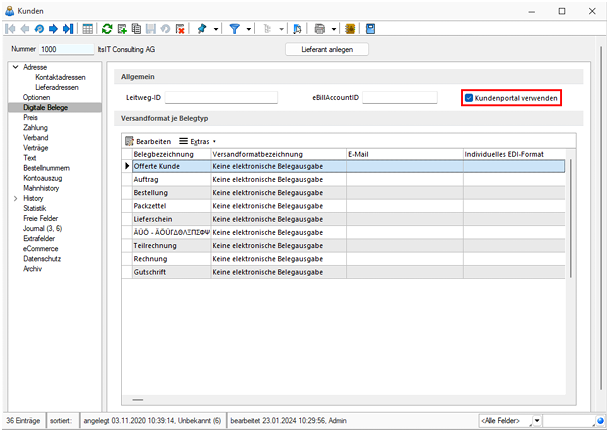Viewport: 607px width, 430px height.
Task: Expand the History tree node
Action: [x=15, y=198]
